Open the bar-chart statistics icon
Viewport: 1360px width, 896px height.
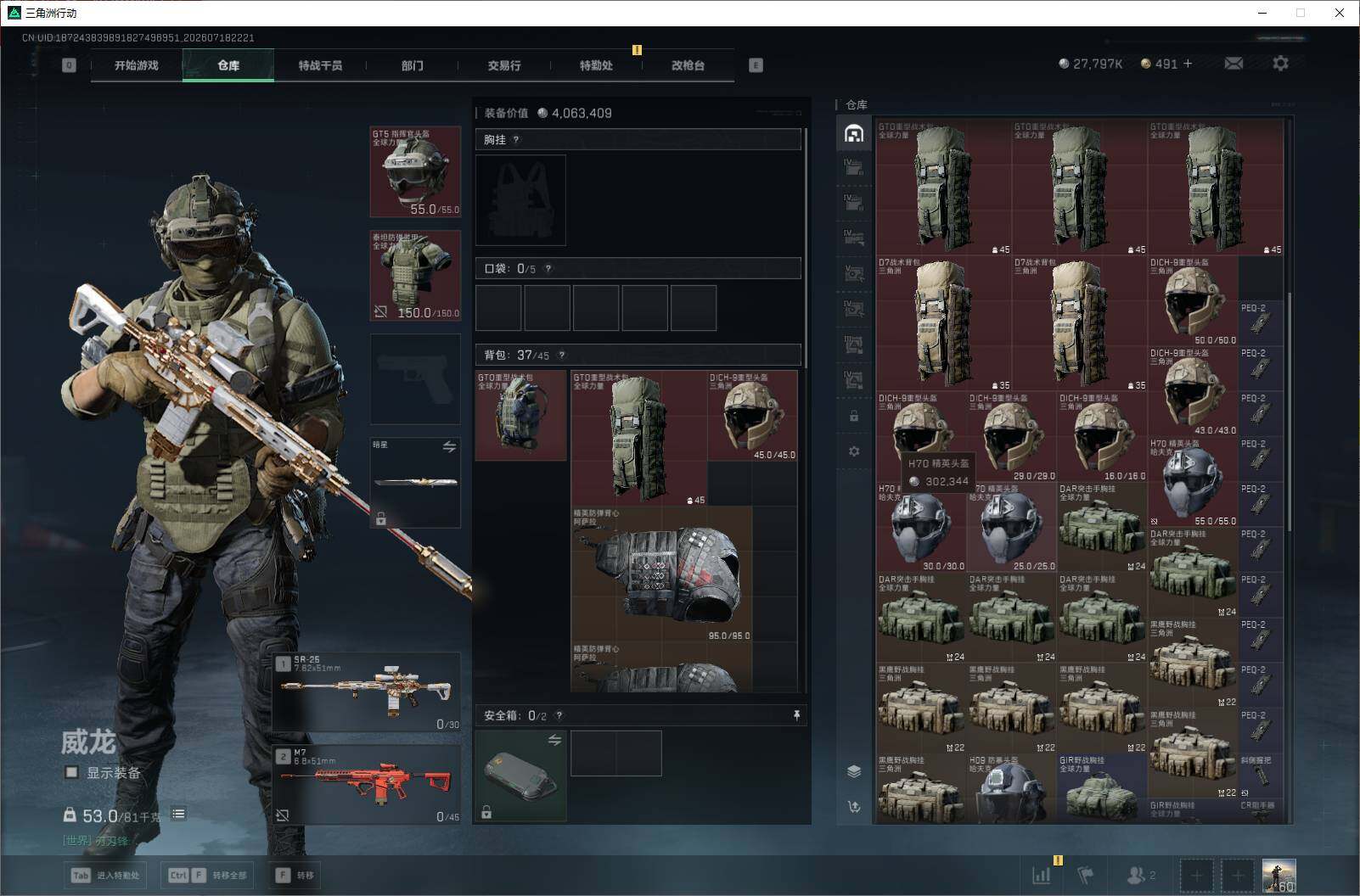coord(1041,875)
